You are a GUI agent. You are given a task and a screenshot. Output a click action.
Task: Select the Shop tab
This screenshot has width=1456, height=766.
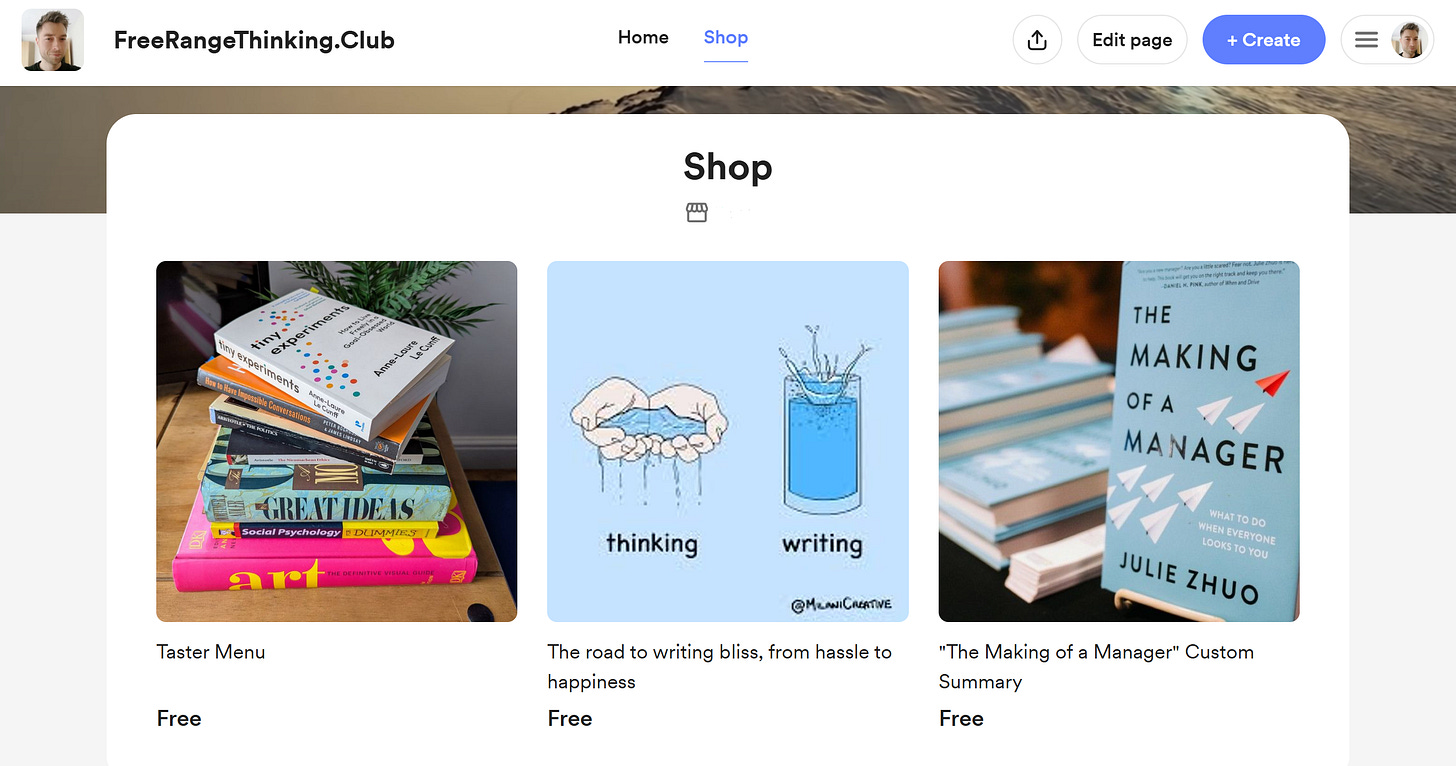(x=726, y=38)
